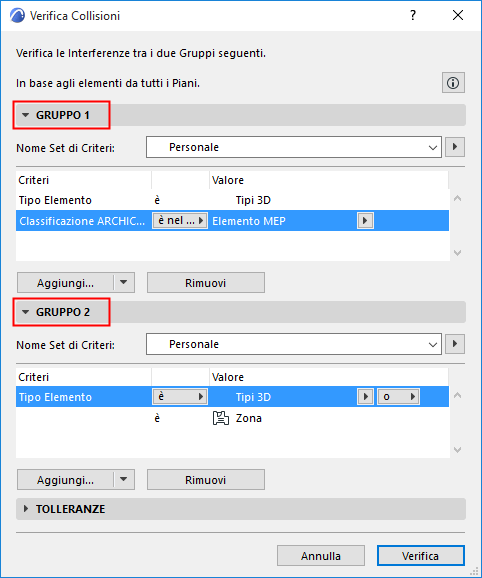Click scroll down arrow in Gruppo 2 list

pyautogui.click(x=457, y=450)
